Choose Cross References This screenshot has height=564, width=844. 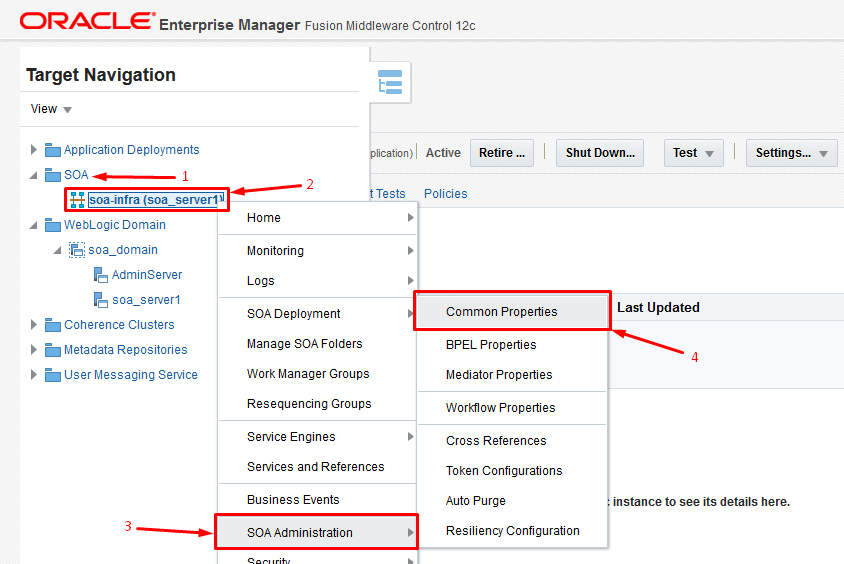click(x=512, y=441)
